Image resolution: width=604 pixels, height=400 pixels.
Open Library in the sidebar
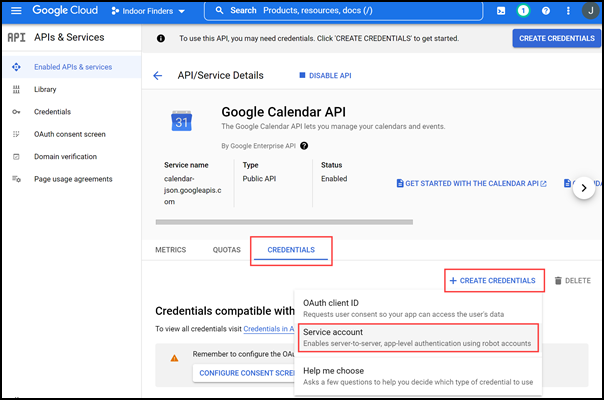point(72,89)
